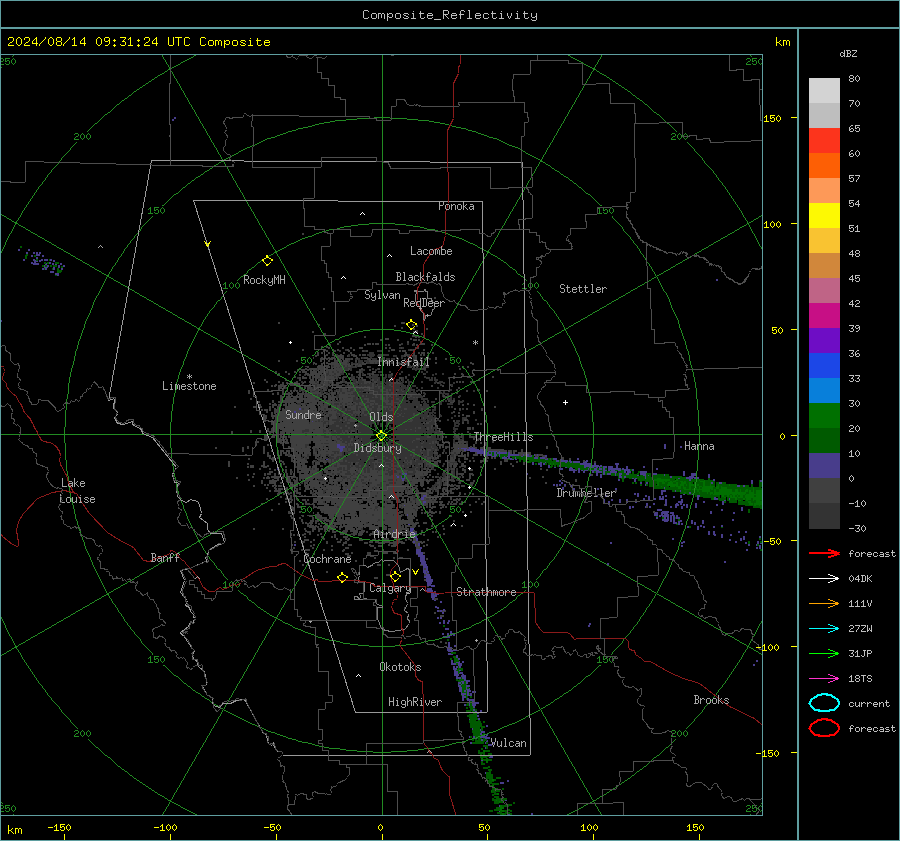Select the light blue swatch between 33 and 30

[x=824, y=390]
